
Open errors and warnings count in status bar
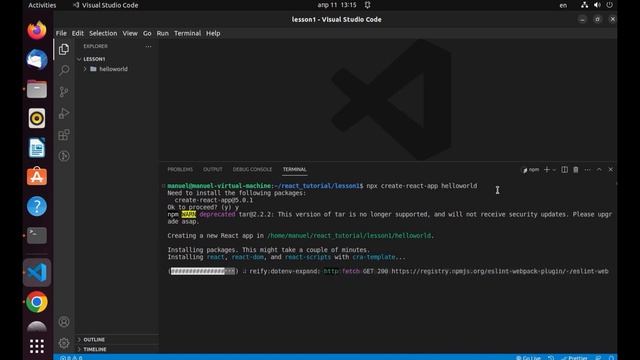tap(71, 358)
